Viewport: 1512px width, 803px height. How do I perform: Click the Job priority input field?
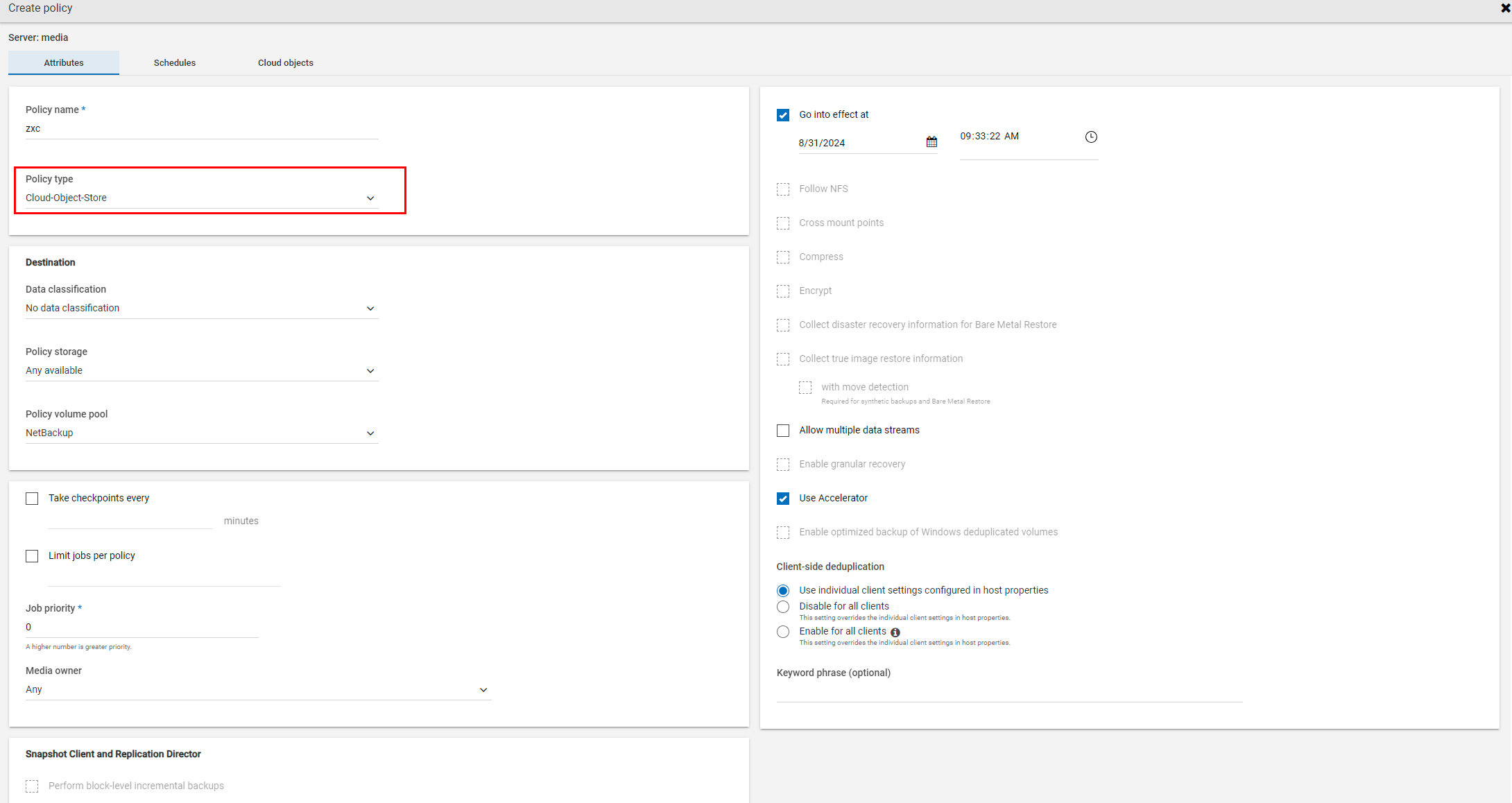[x=141, y=627]
